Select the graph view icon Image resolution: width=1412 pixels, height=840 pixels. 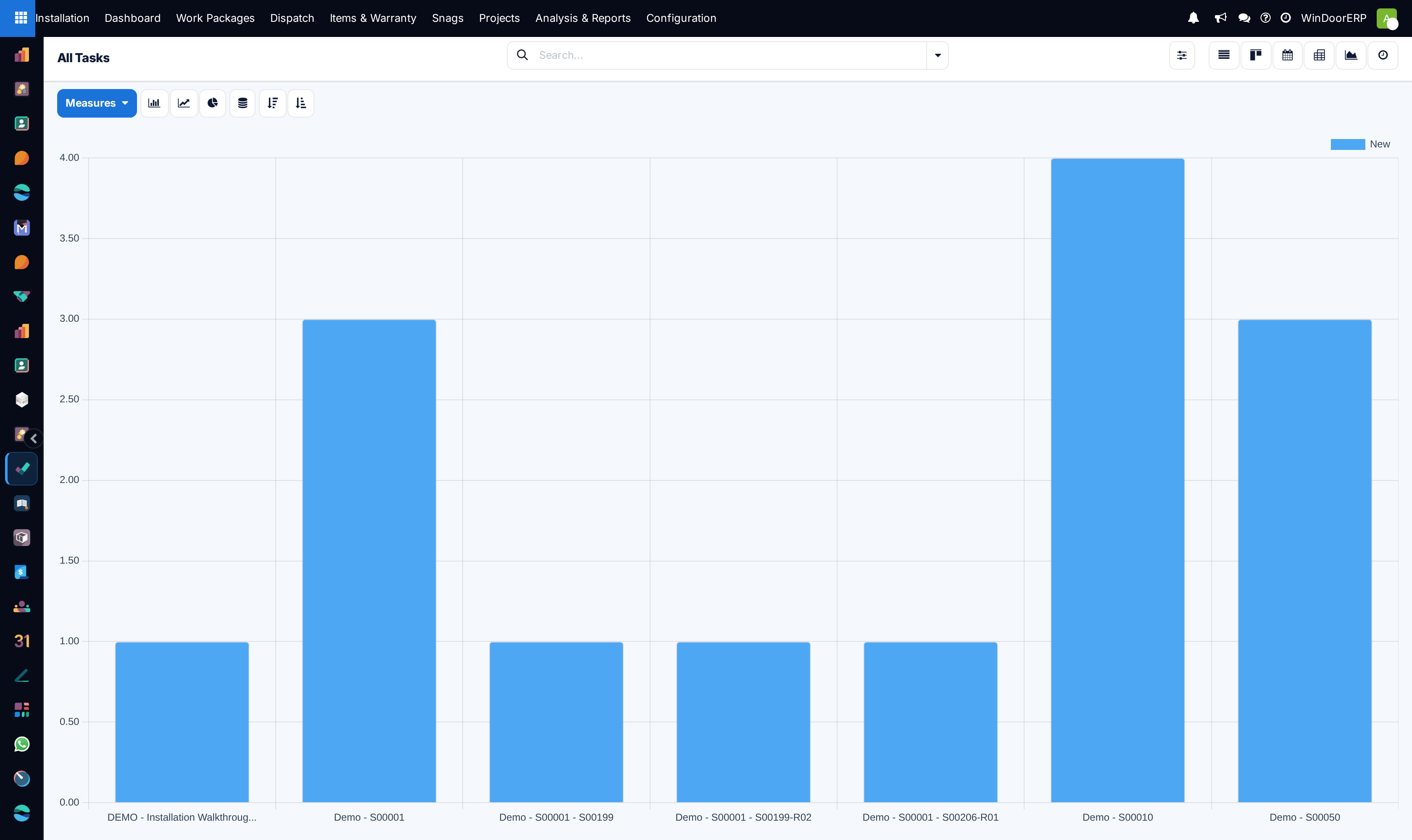click(1351, 55)
